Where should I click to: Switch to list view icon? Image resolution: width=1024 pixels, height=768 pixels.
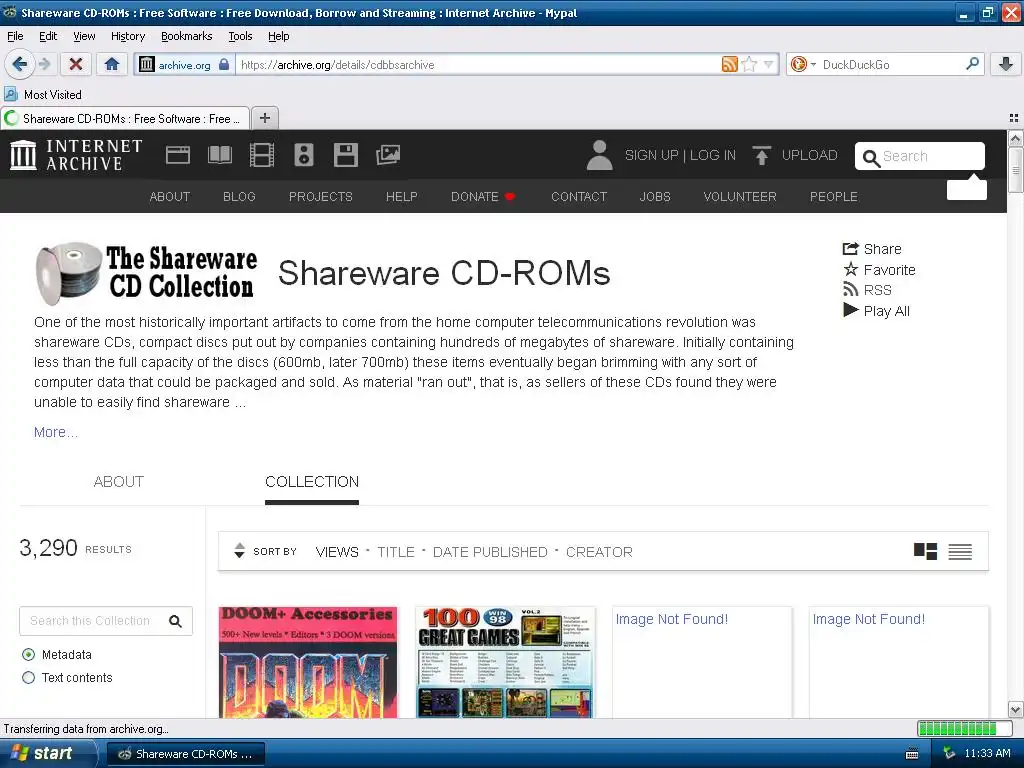coord(960,552)
